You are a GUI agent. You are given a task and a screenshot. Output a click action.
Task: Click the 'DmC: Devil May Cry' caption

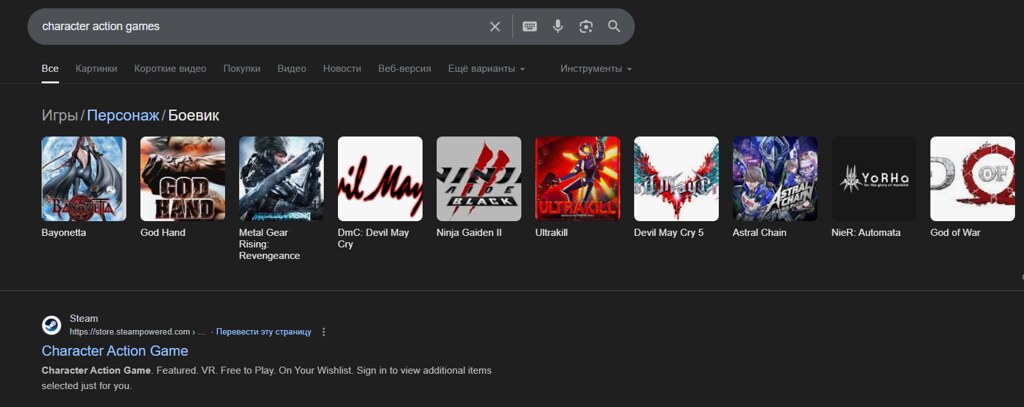click(373, 238)
